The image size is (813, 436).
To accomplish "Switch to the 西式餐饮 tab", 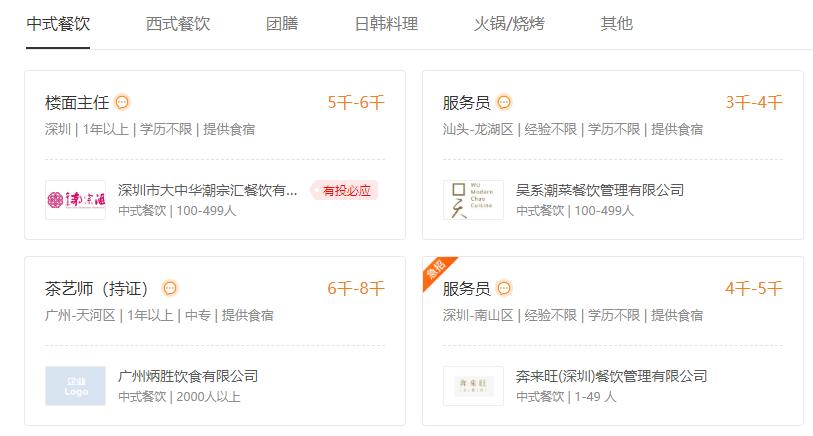I will 178,24.
